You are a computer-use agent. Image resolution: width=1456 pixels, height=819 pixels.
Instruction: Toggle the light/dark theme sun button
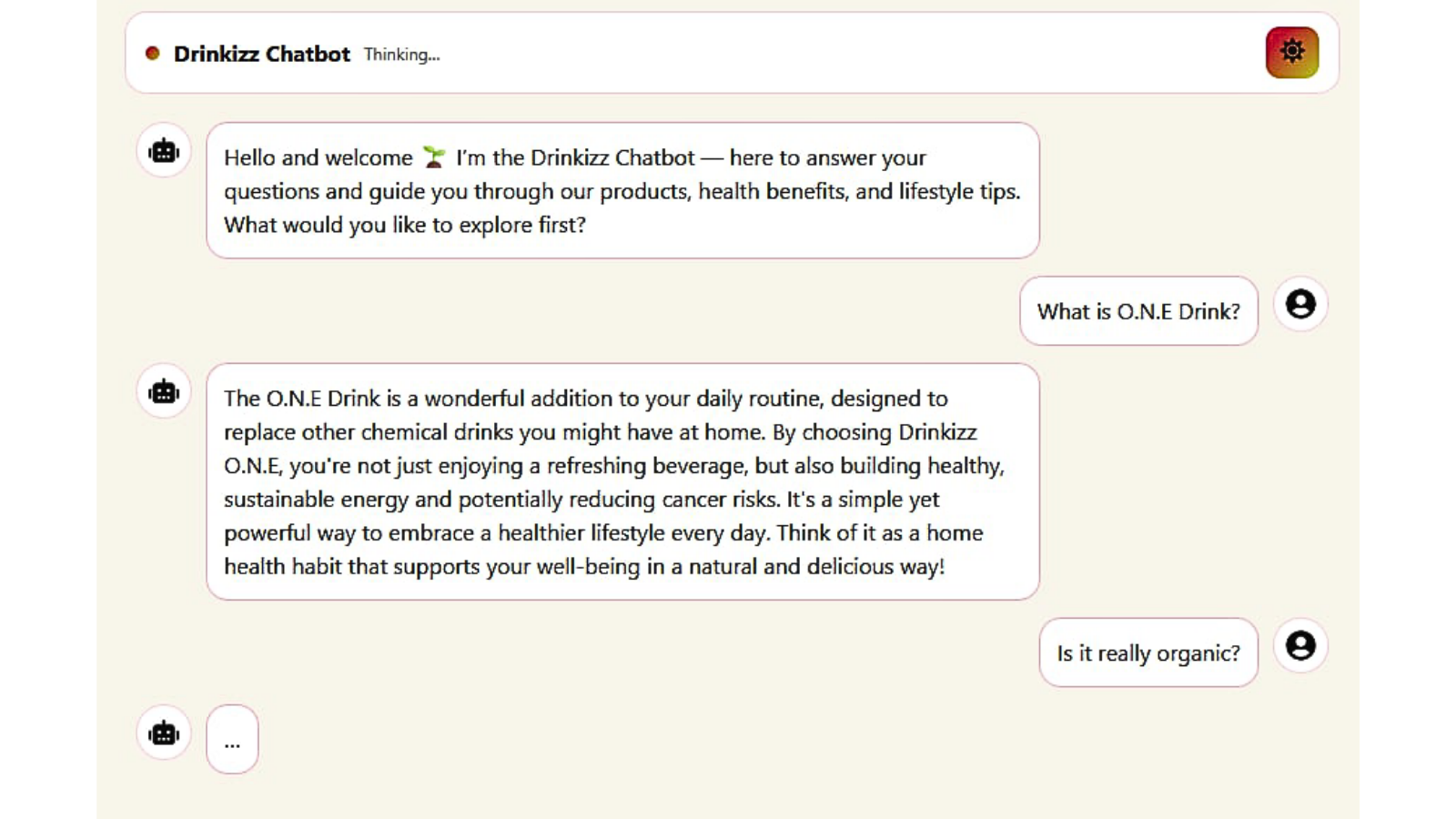pos(1291,53)
